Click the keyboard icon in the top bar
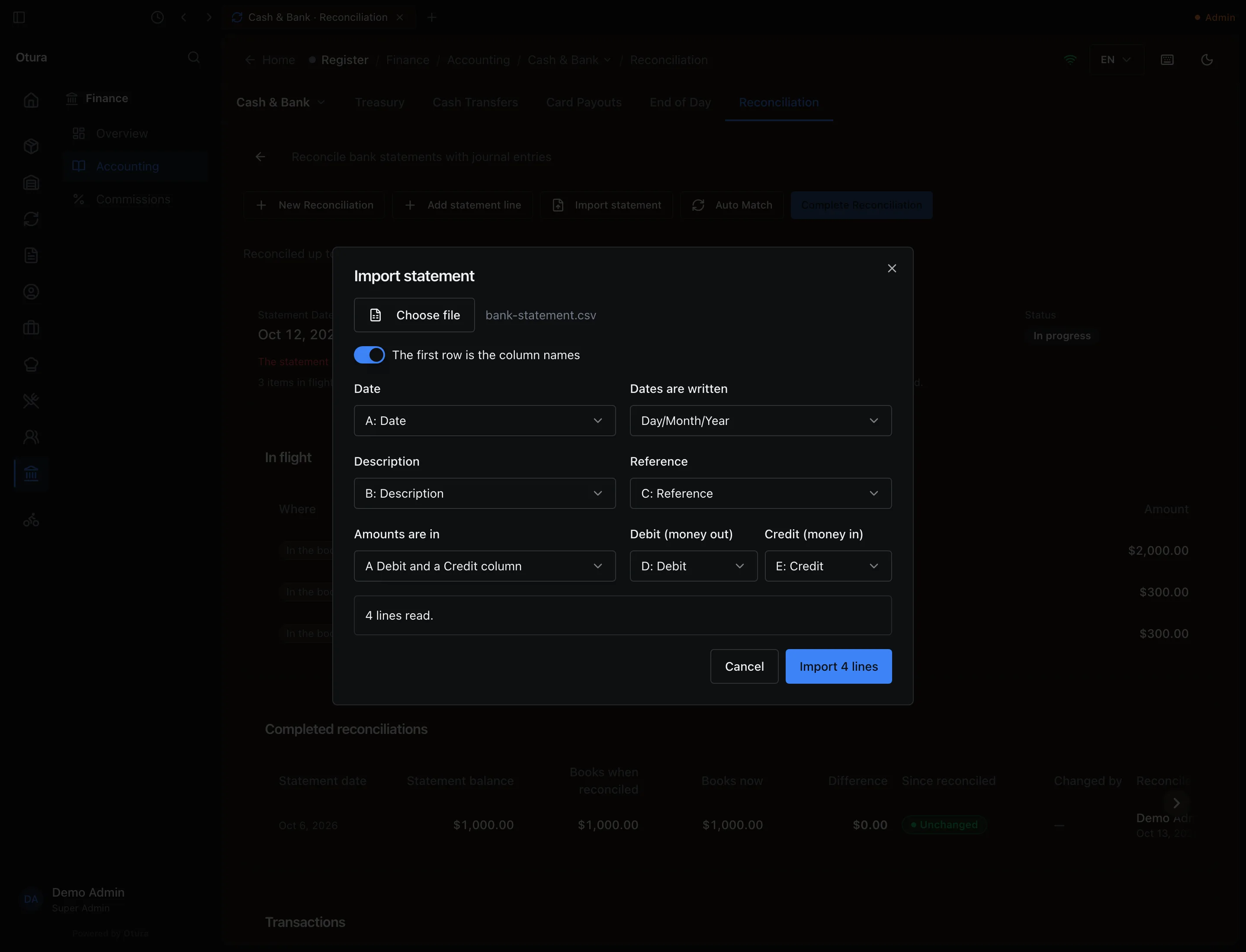 [1167, 60]
